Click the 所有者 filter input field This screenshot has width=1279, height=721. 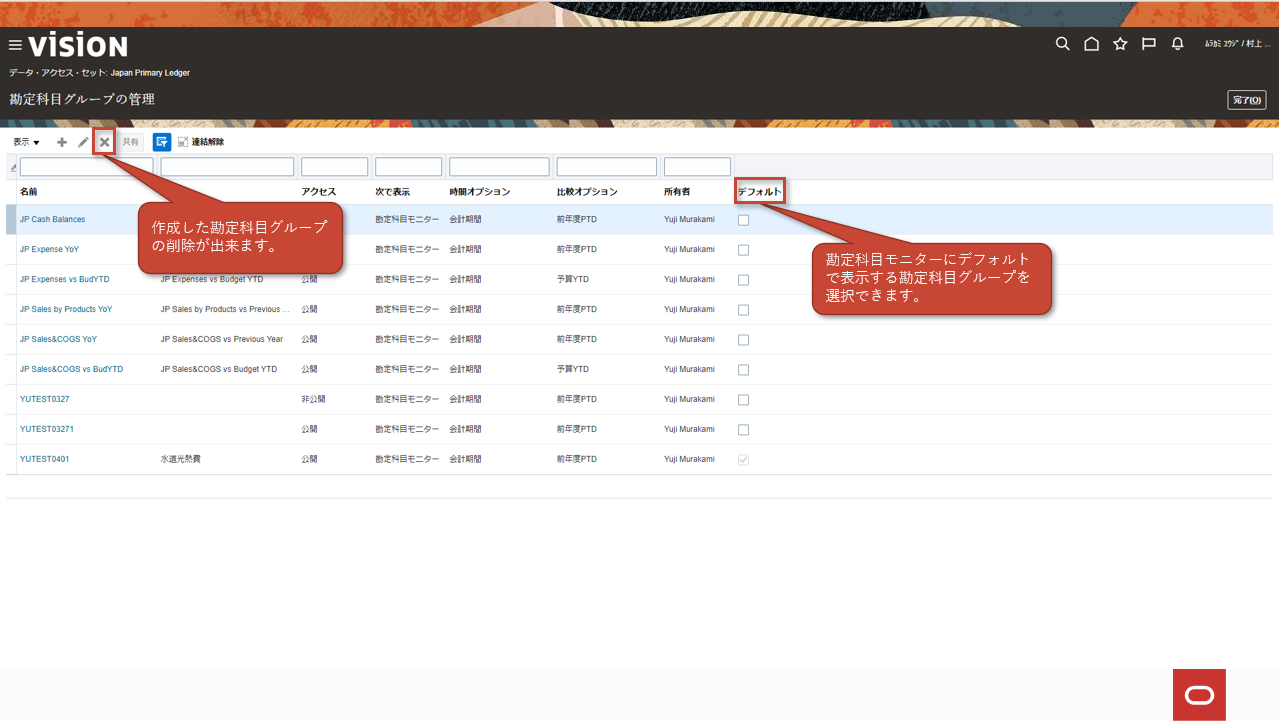click(698, 167)
